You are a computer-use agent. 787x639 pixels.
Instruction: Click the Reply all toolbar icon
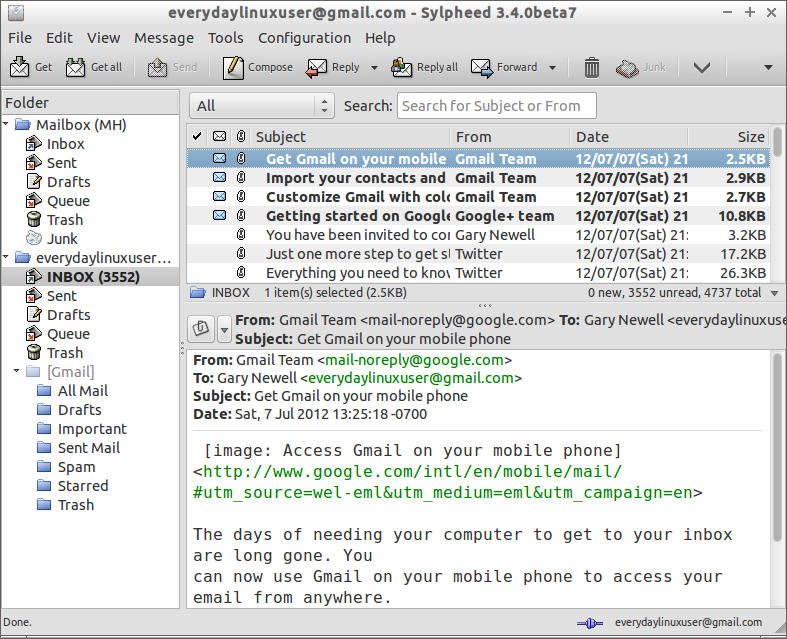[x=402, y=67]
